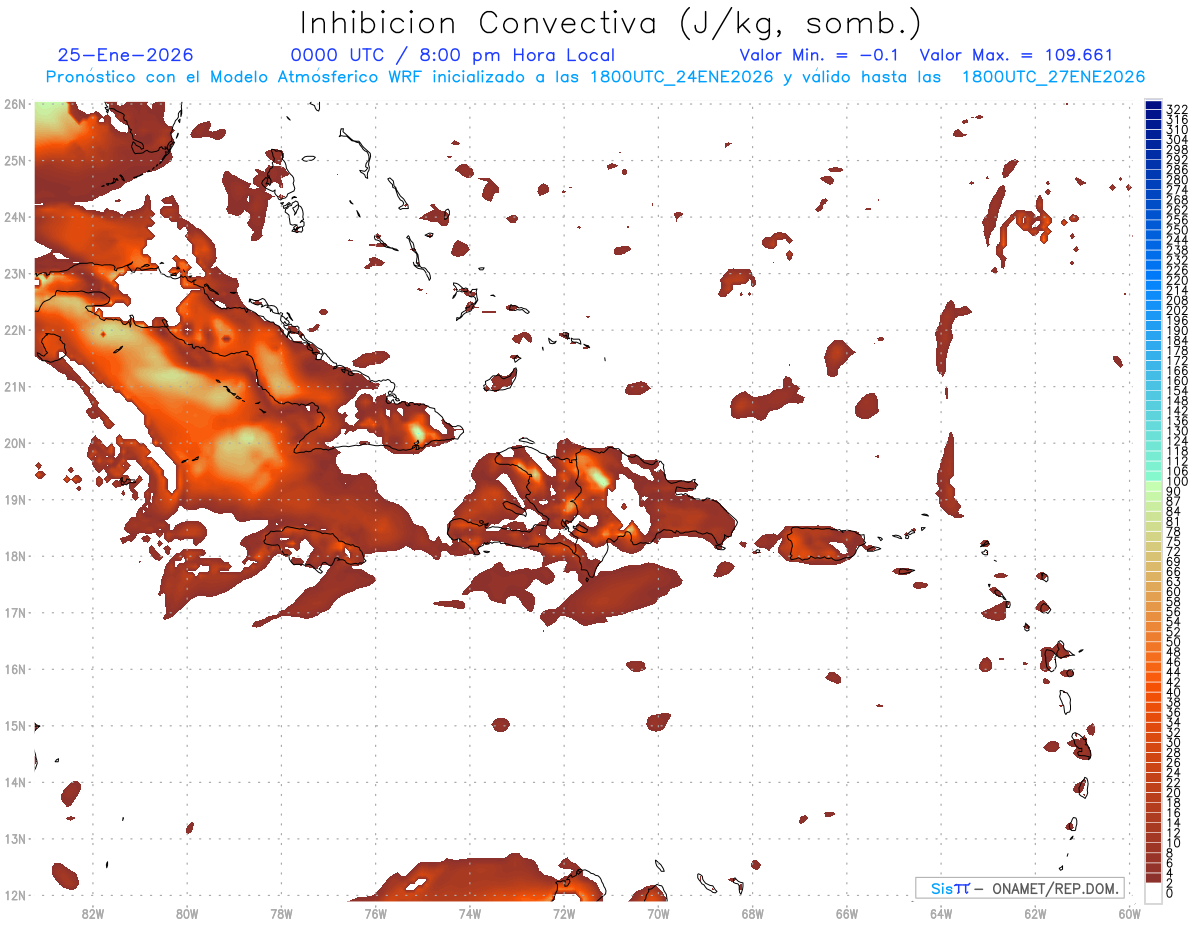1200x927 pixels.
Task: Click the '12N' latitude label
Action: point(14,895)
